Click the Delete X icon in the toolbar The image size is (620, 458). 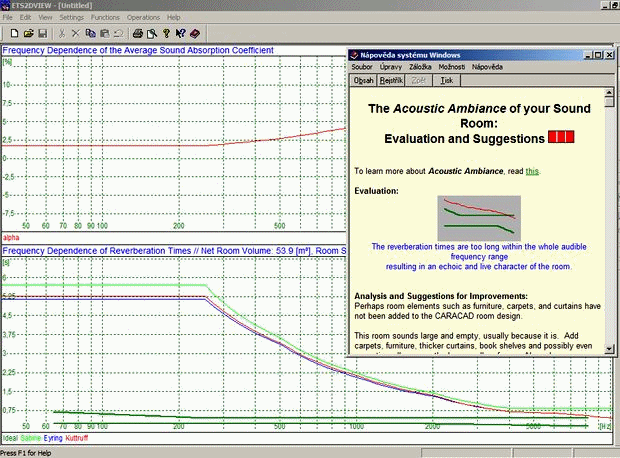pos(76,34)
